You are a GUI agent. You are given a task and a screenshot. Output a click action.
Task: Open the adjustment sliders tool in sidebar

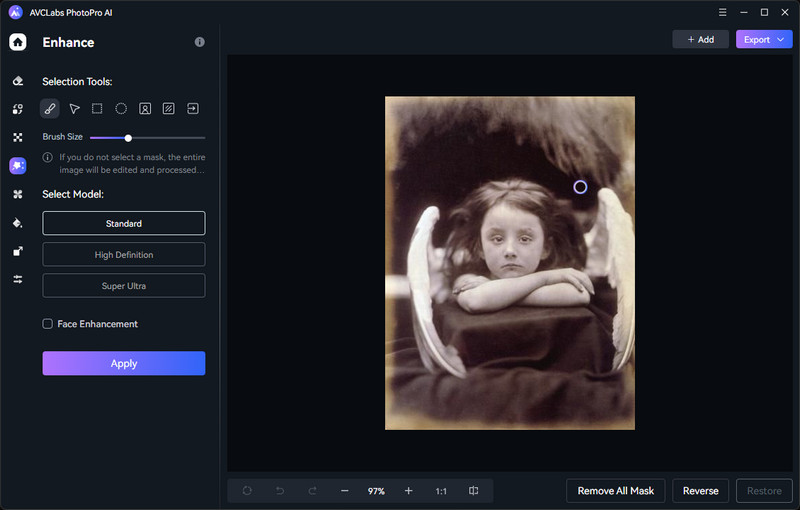[18, 279]
